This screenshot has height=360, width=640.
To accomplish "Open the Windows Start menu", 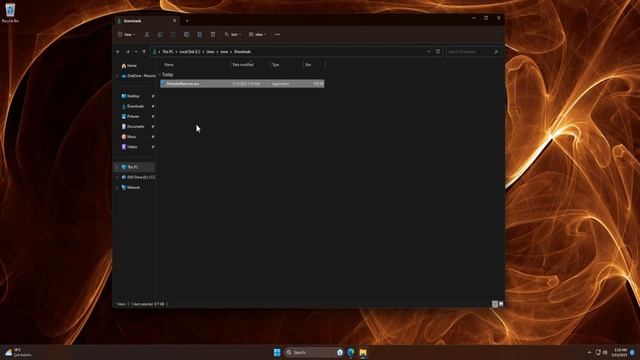I will click(277, 352).
